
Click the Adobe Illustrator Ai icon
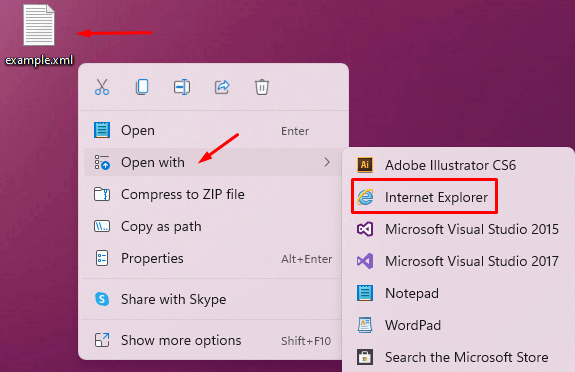click(365, 165)
